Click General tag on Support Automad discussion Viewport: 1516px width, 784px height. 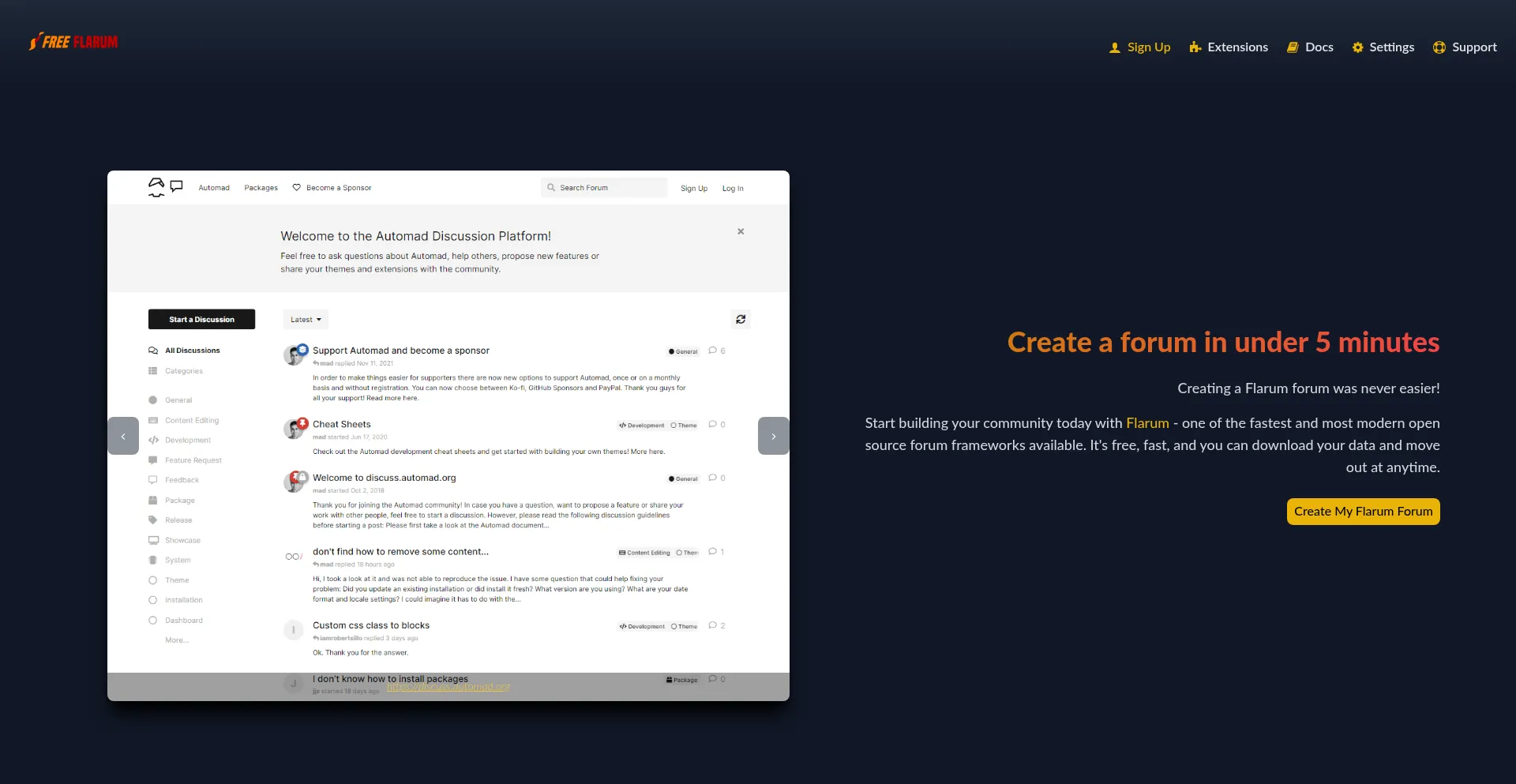tap(684, 352)
